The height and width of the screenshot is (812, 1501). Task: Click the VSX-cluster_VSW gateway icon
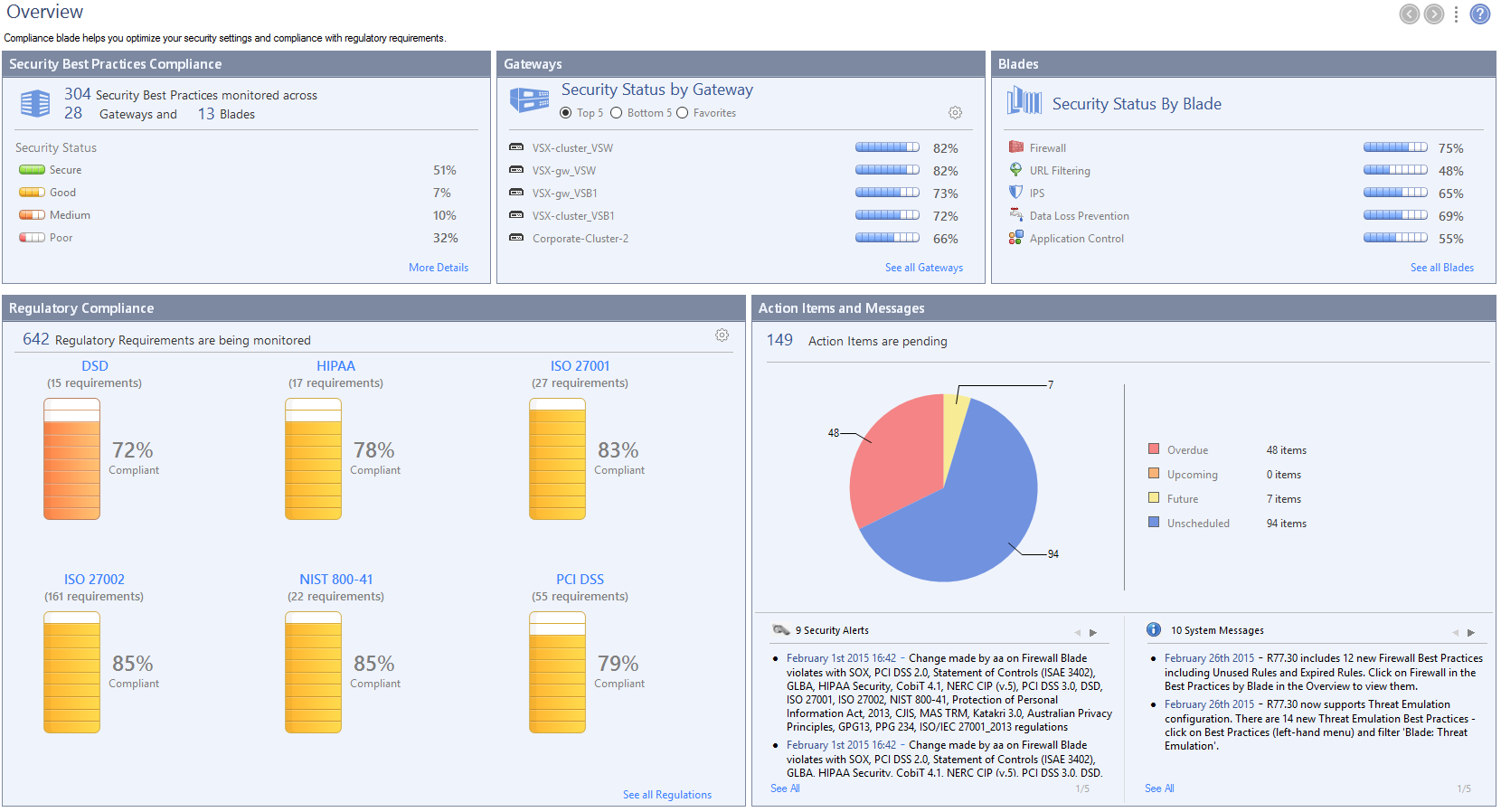[x=516, y=147]
